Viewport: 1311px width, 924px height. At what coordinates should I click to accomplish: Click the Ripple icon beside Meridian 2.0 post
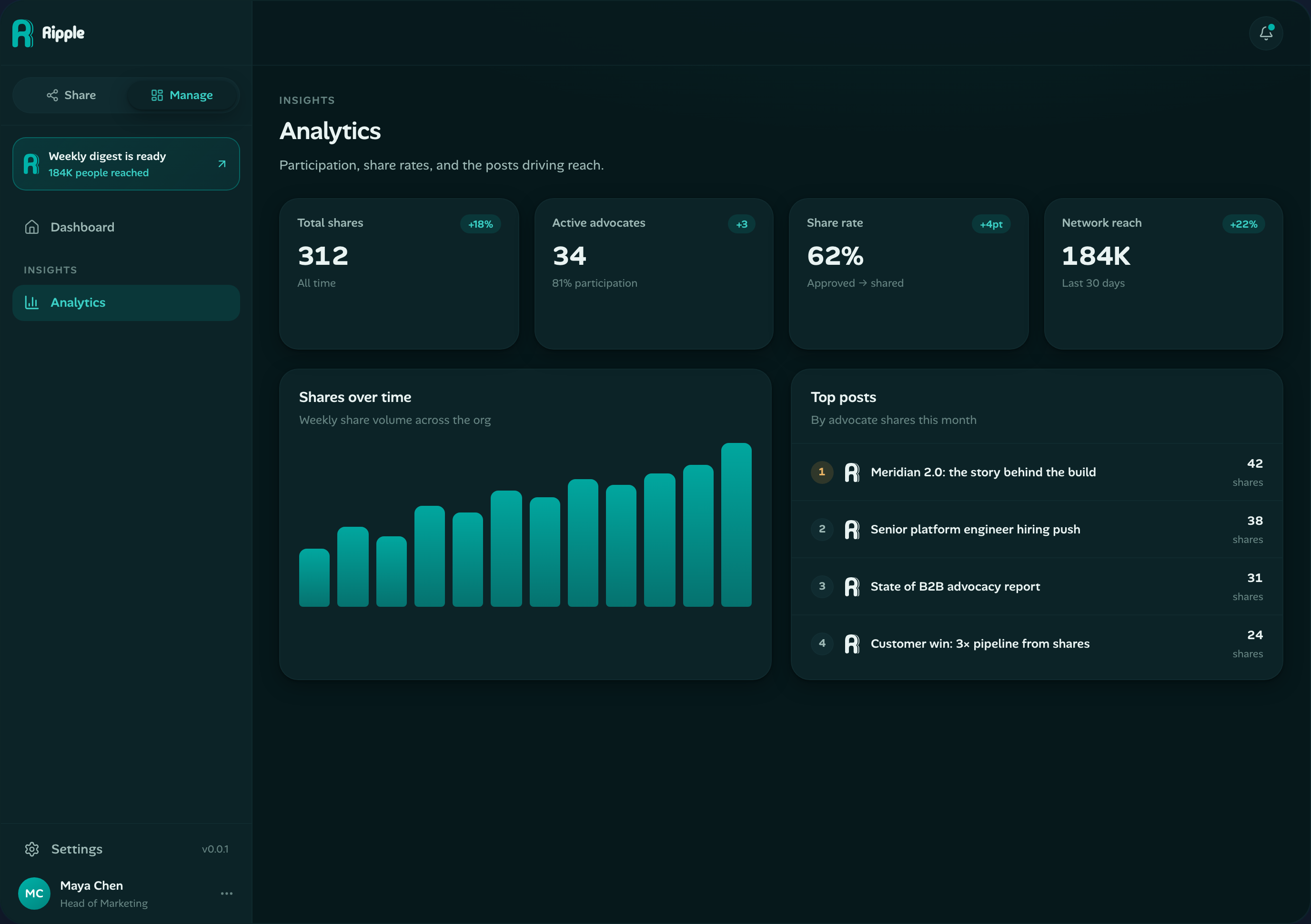click(x=852, y=472)
